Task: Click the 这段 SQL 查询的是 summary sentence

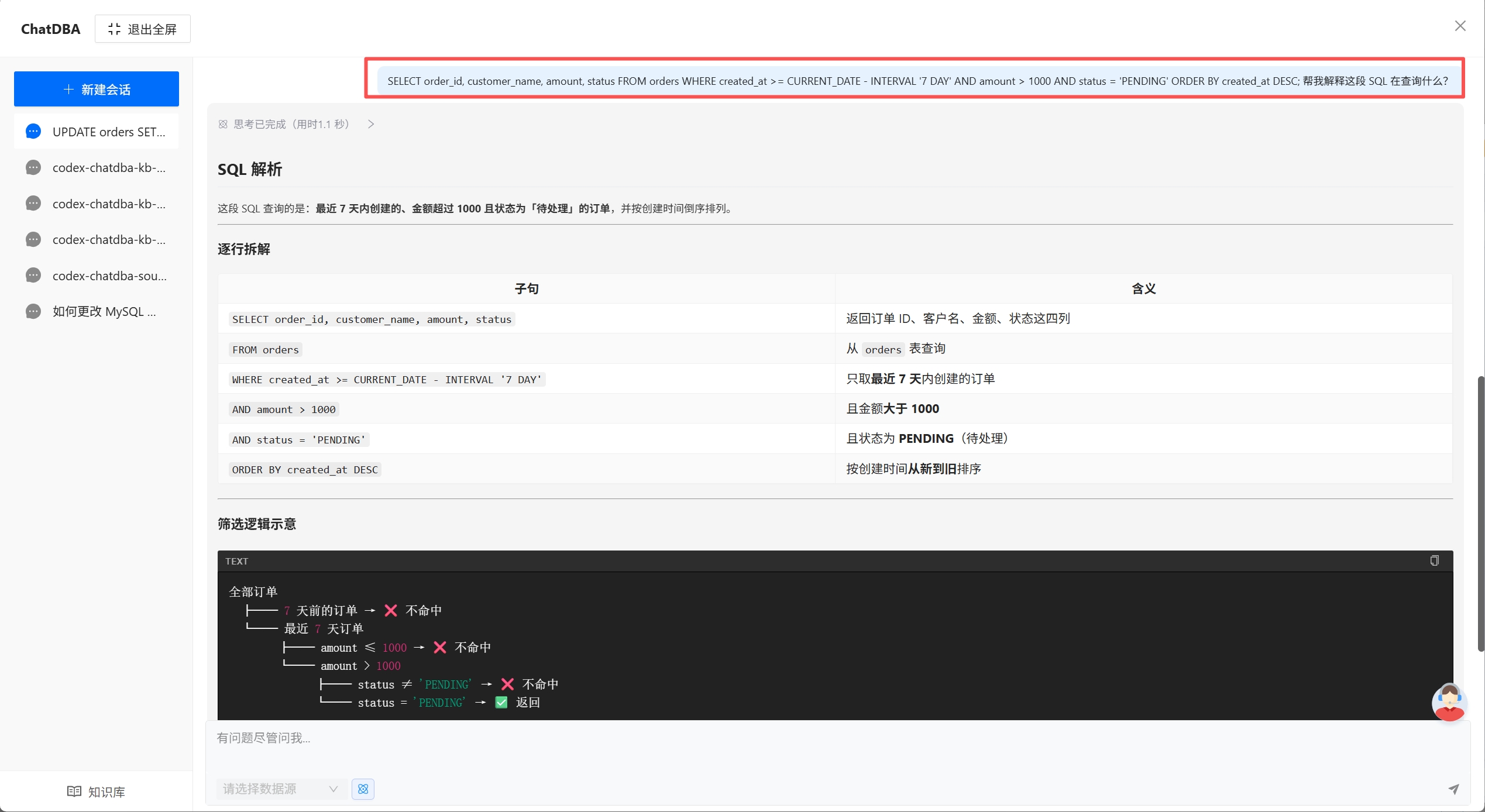Action: (476, 208)
